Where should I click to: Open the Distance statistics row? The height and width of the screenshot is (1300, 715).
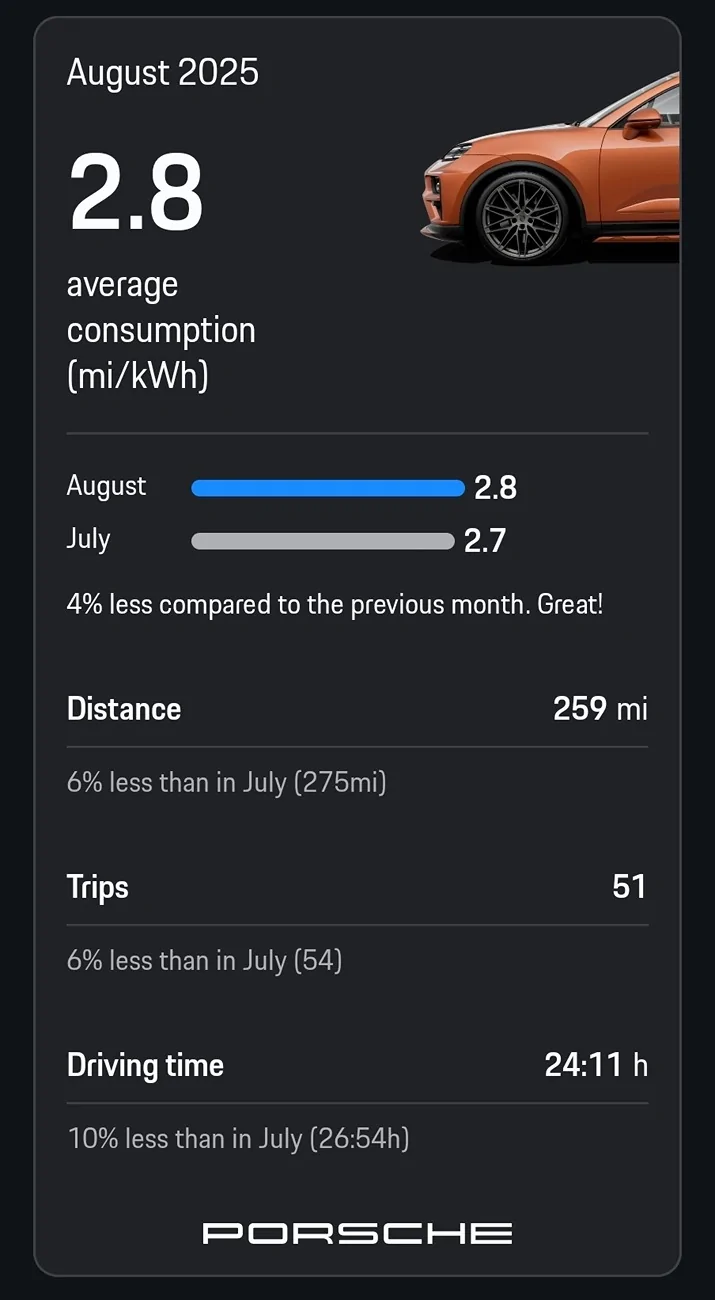[x=124, y=709]
